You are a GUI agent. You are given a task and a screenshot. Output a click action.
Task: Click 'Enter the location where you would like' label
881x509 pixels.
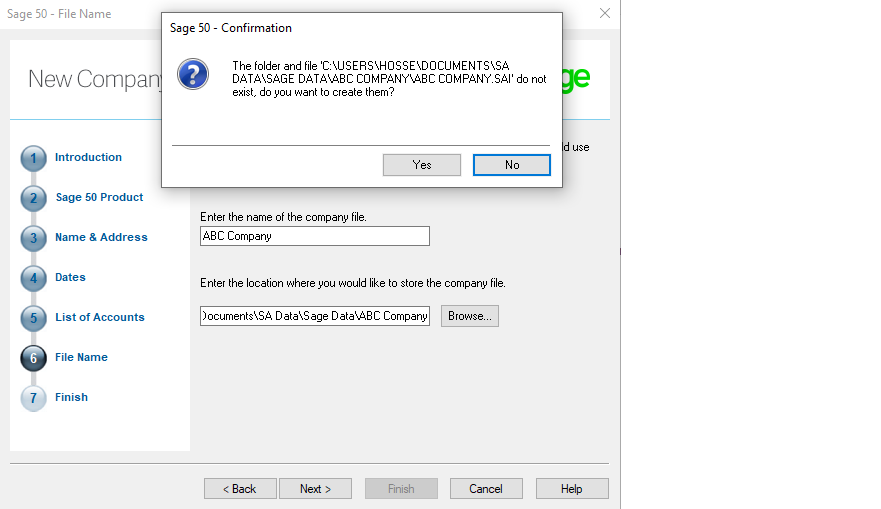click(x=353, y=283)
